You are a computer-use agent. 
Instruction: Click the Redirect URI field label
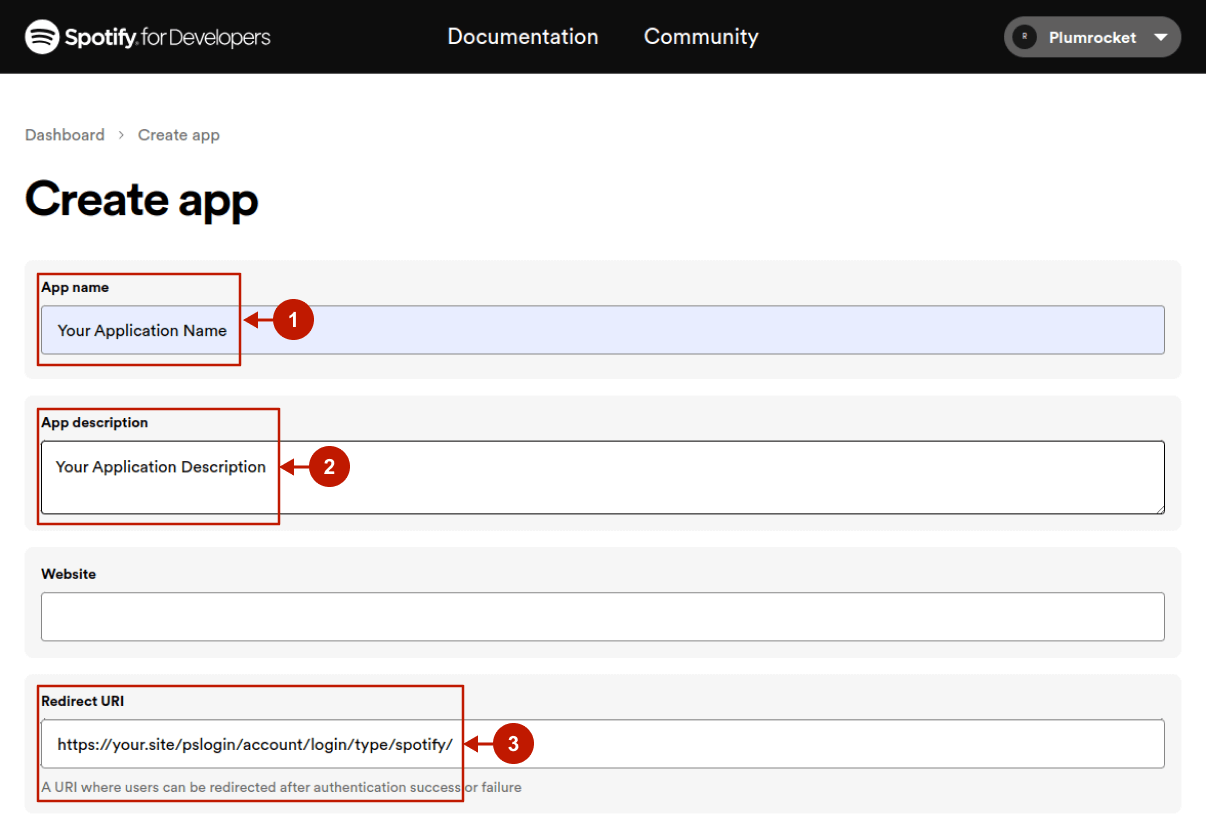pos(82,701)
